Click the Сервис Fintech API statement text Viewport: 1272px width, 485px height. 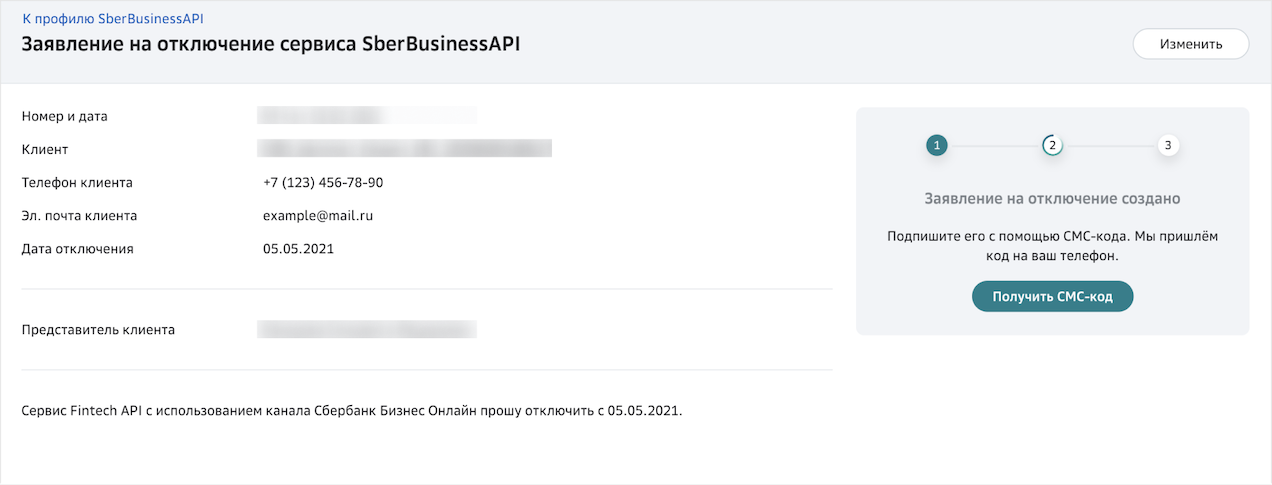[352, 411]
